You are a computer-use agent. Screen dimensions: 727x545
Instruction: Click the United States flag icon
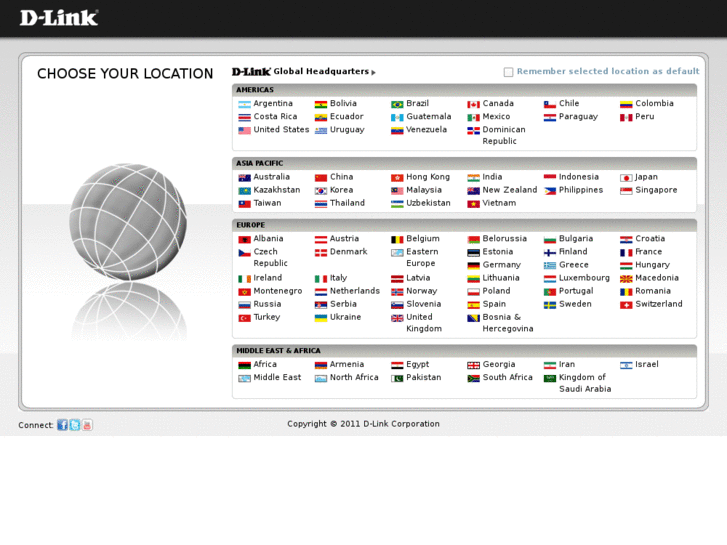point(244,130)
